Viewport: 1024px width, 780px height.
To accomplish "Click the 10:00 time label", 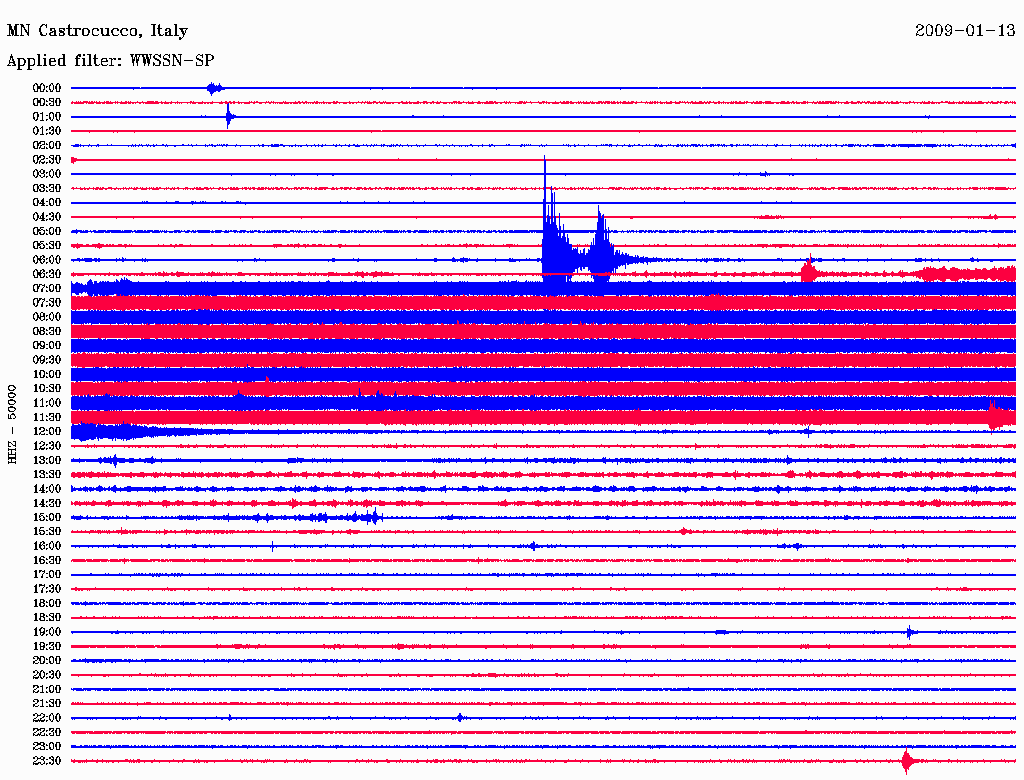I will tap(47, 374).
